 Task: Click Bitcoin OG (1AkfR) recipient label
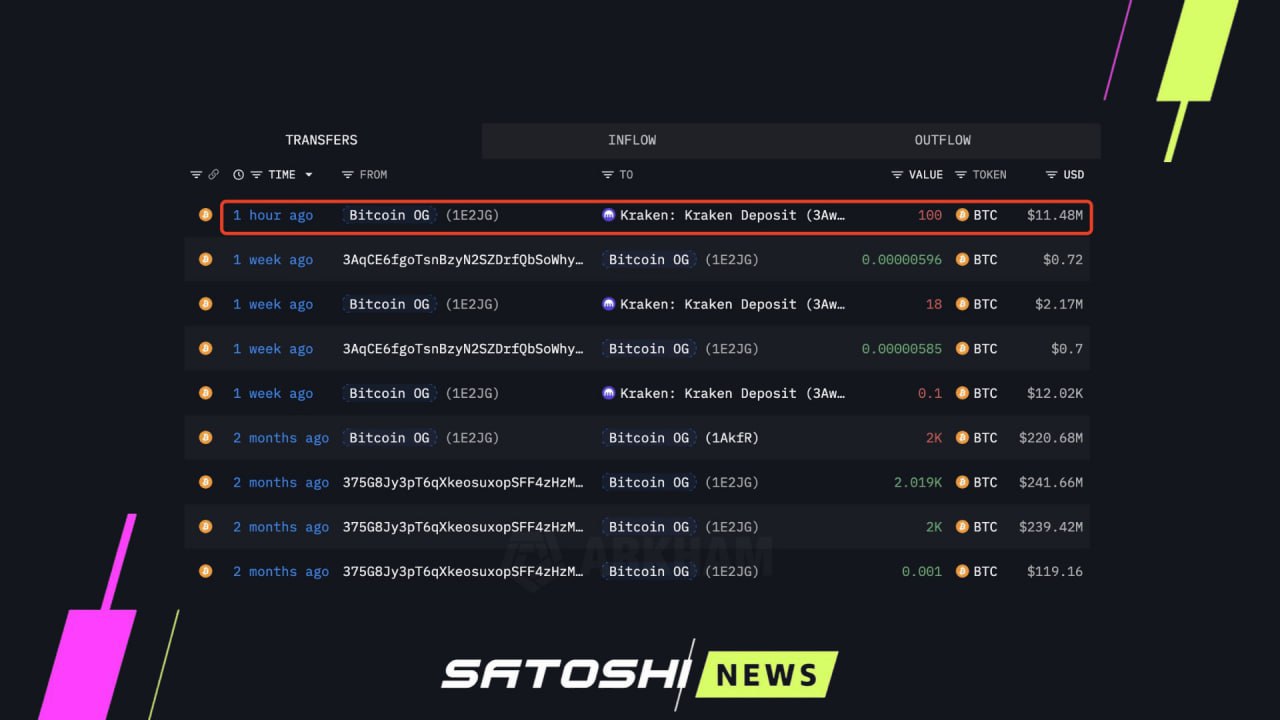pos(649,438)
